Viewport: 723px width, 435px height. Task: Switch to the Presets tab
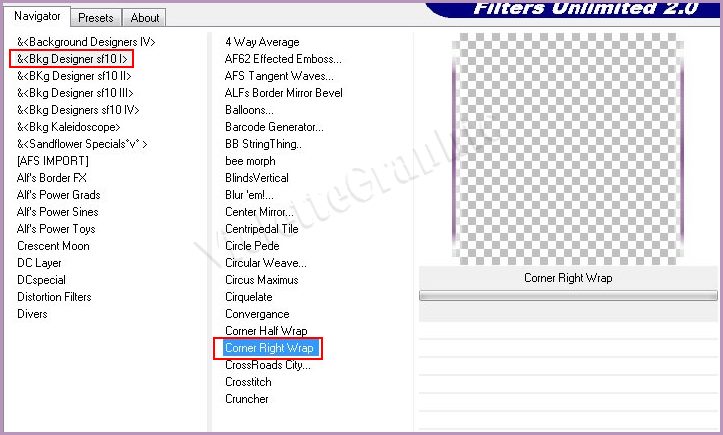[x=96, y=17]
